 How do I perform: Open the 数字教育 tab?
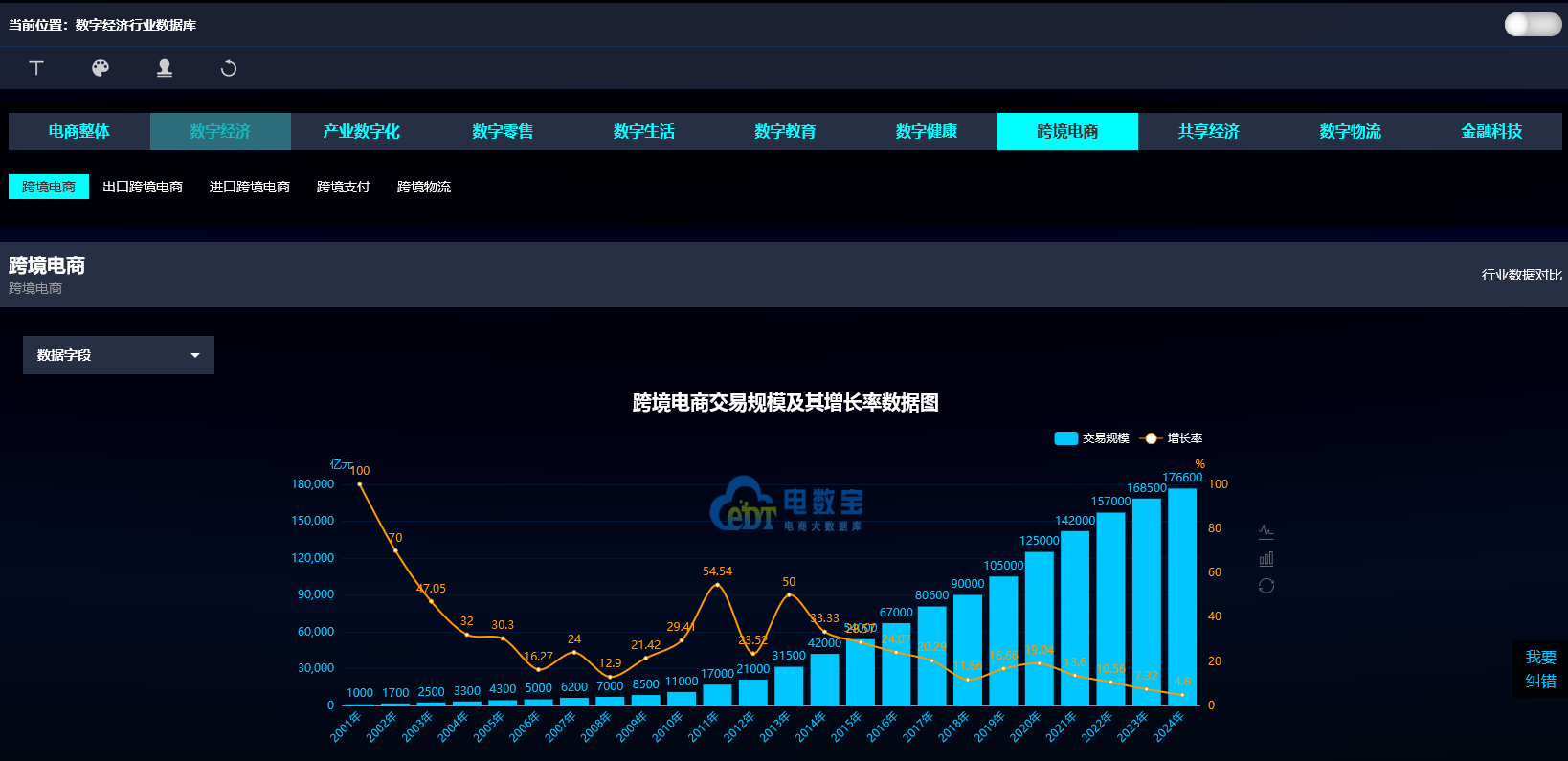point(785,131)
